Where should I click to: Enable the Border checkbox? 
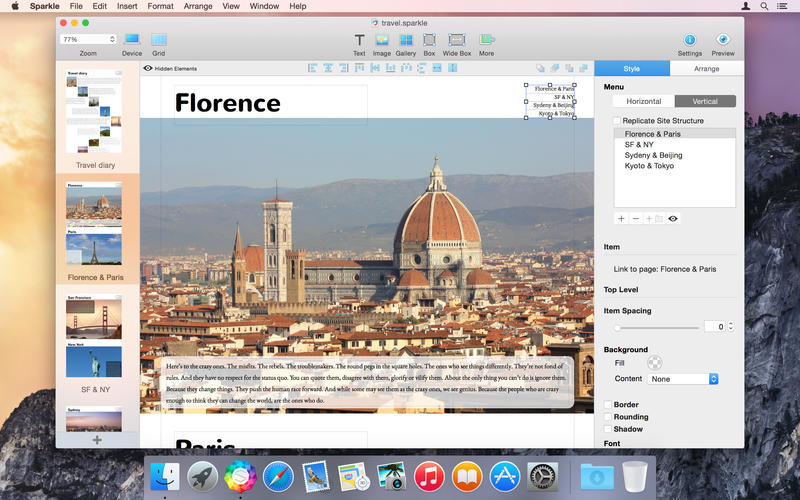click(608, 404)
